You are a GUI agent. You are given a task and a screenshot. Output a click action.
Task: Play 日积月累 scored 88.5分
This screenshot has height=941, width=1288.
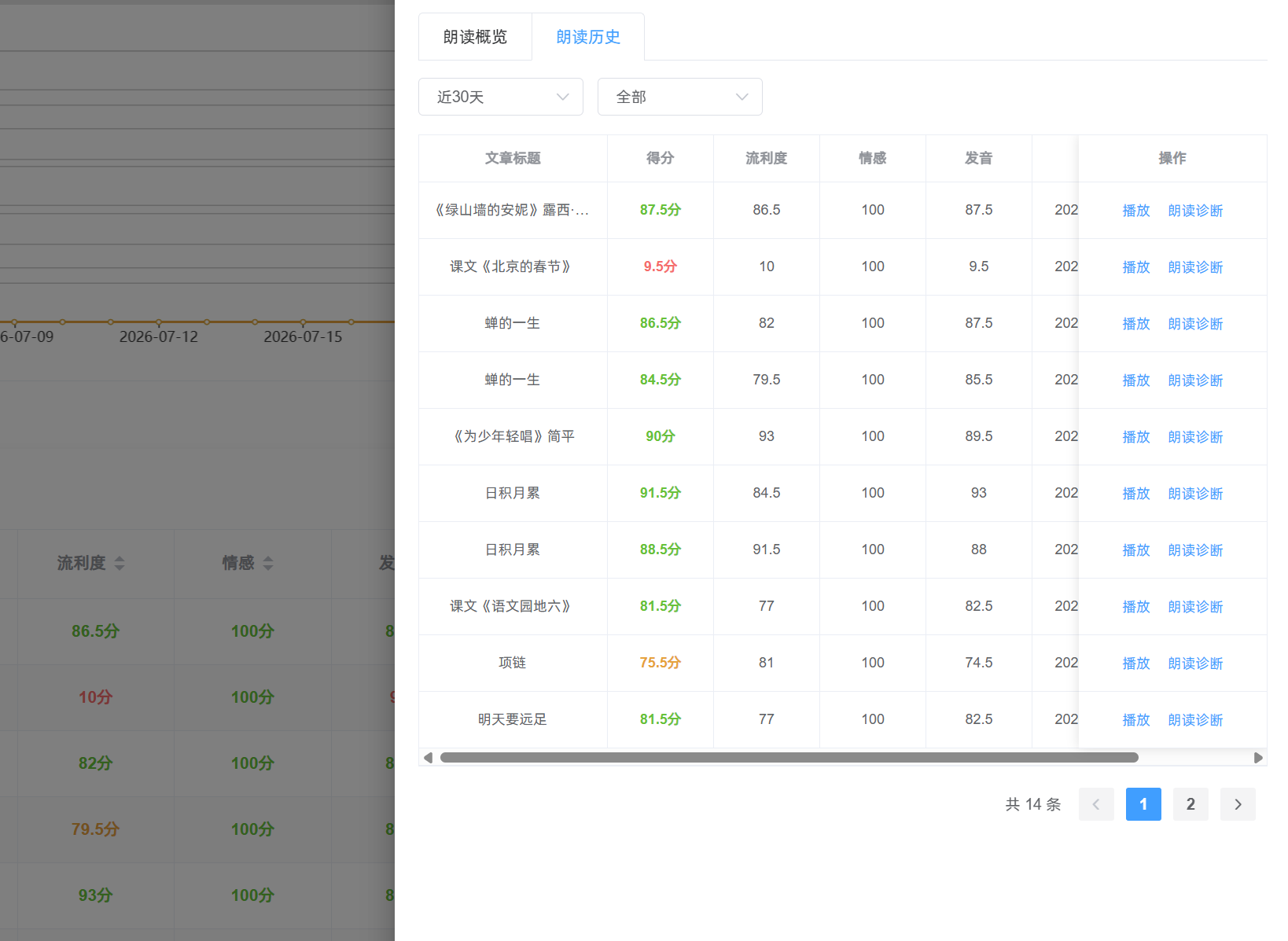pyautogui.click(x=1136, y=550)
